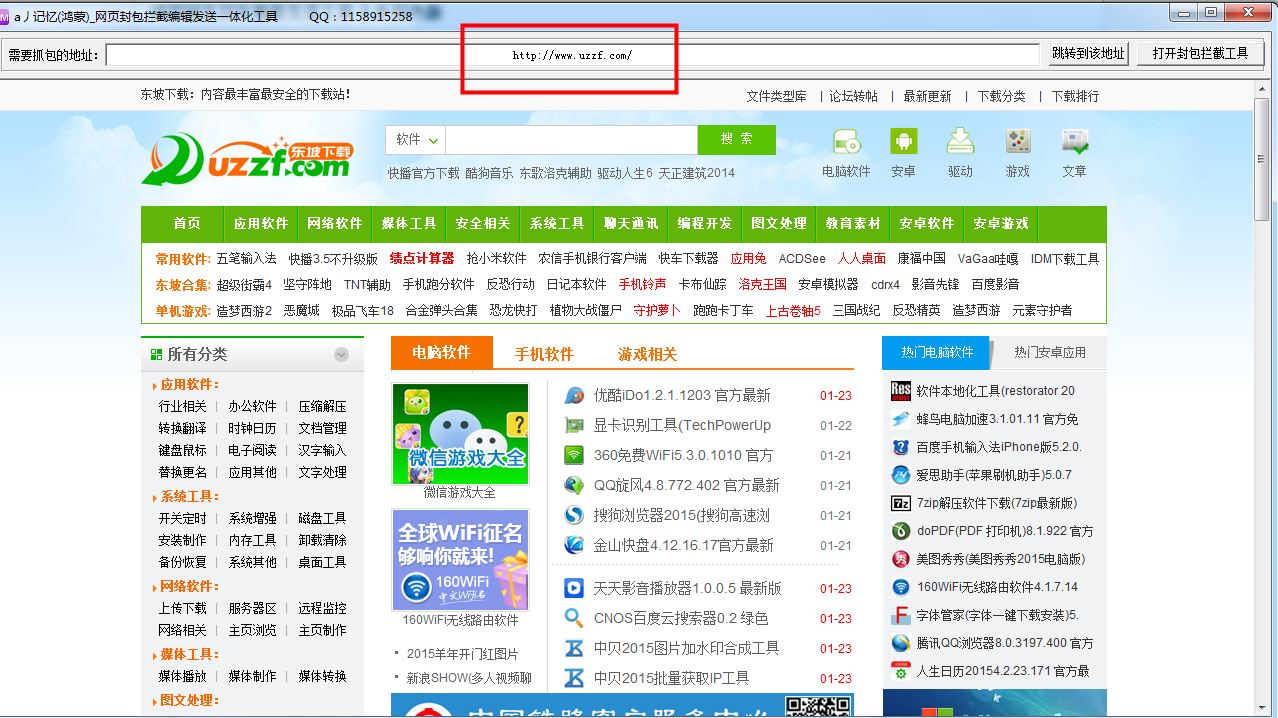
Task: Open the 最新更新 top link
Action: pyautogui.click(x=927, y=96)
